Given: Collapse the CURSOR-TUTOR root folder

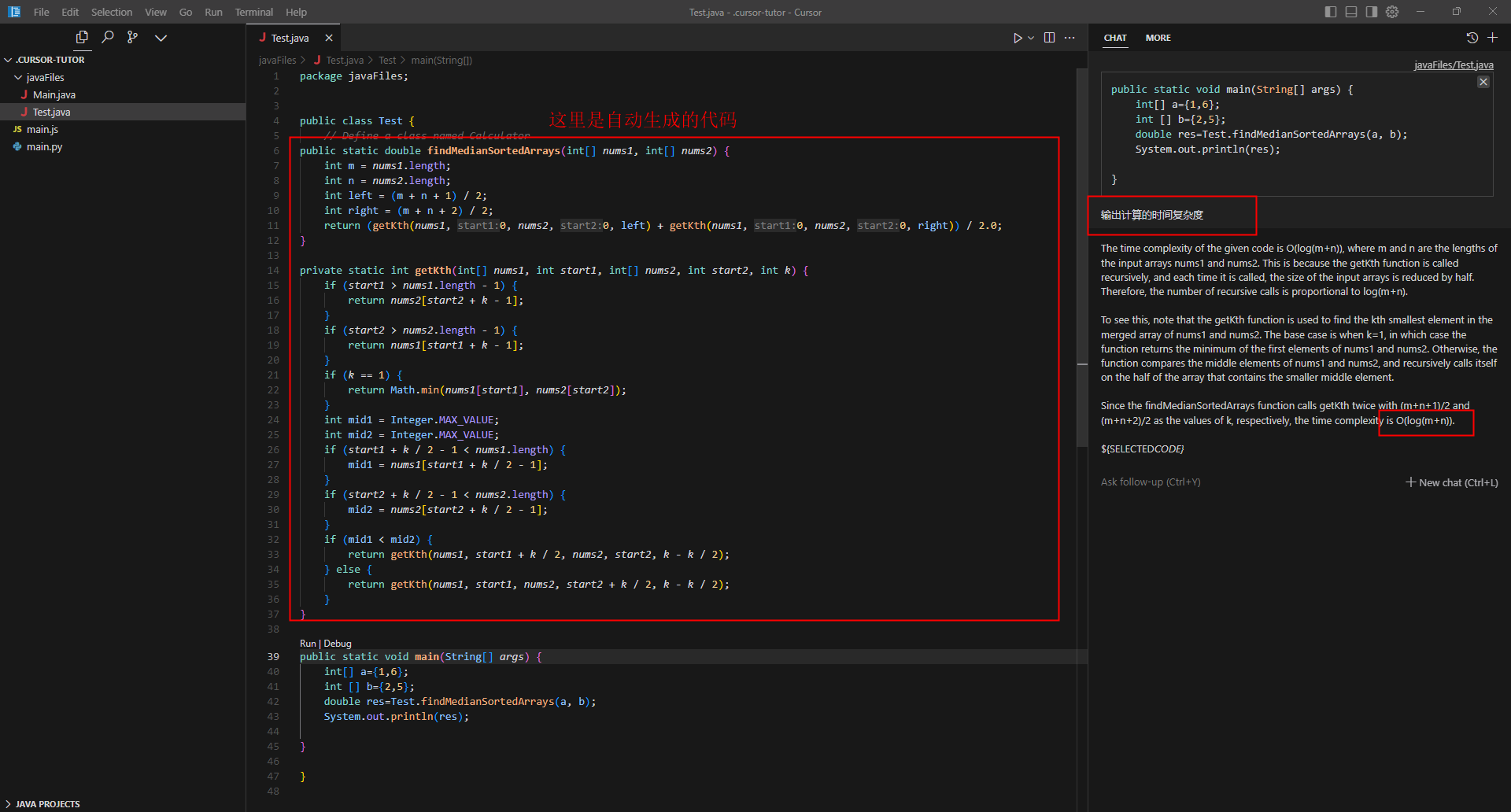Looking at the screenshot, I should [8, 60].
